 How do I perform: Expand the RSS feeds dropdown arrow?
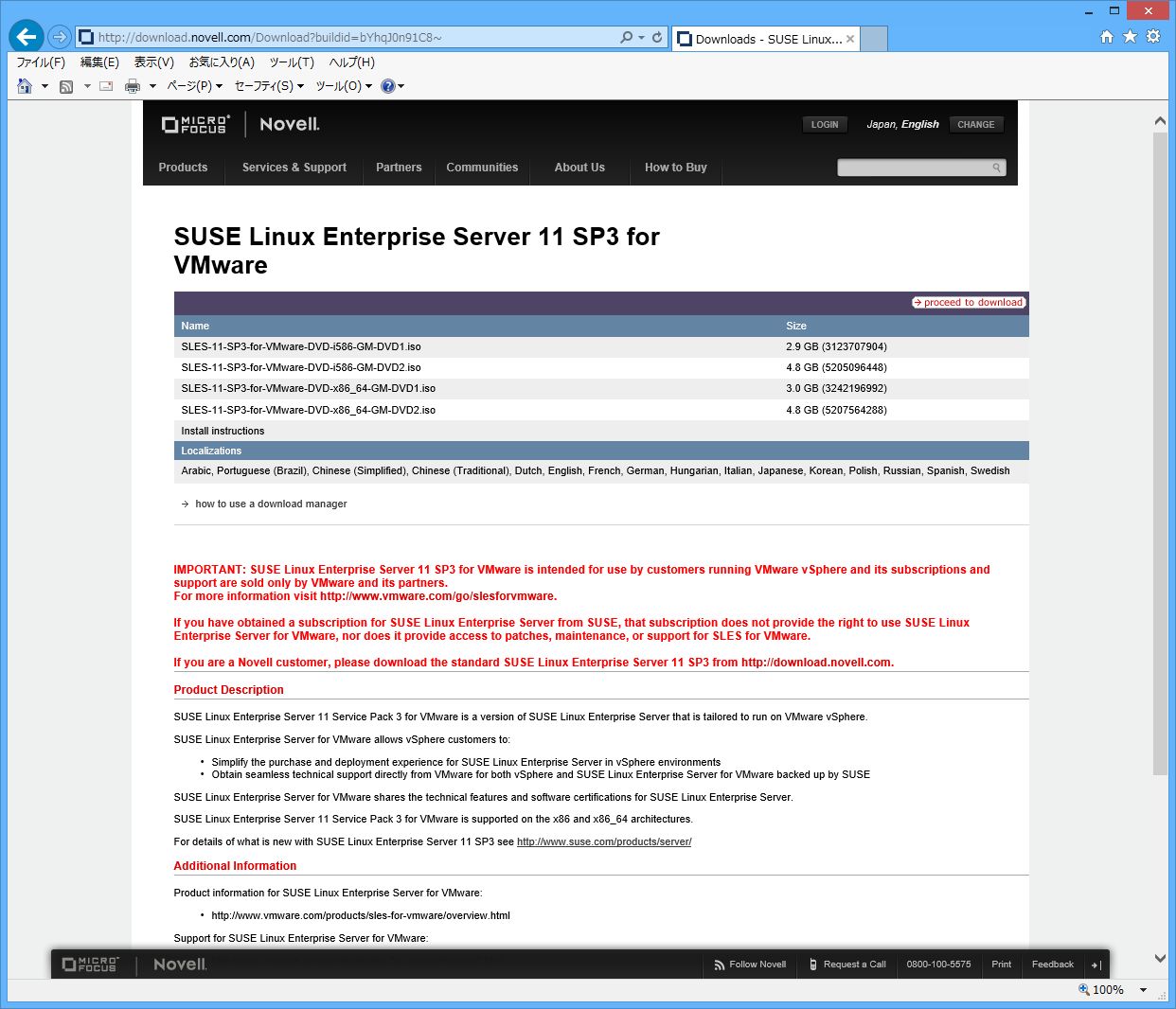87,86
